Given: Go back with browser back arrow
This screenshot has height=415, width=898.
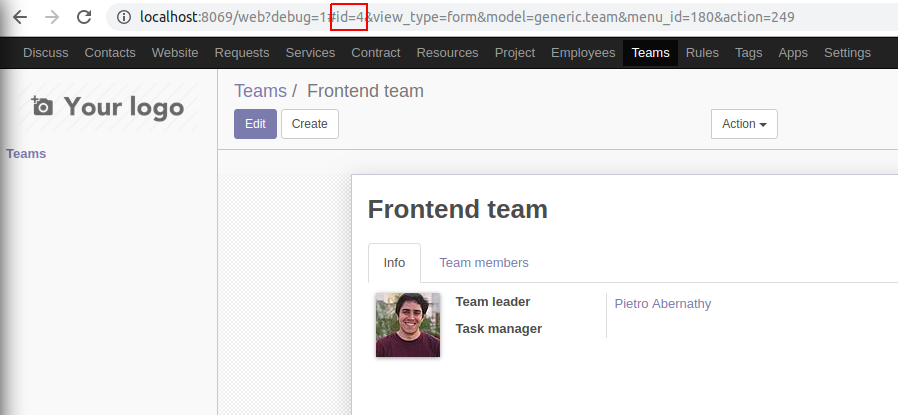Looking at the screenshot, I should point(20,17).
